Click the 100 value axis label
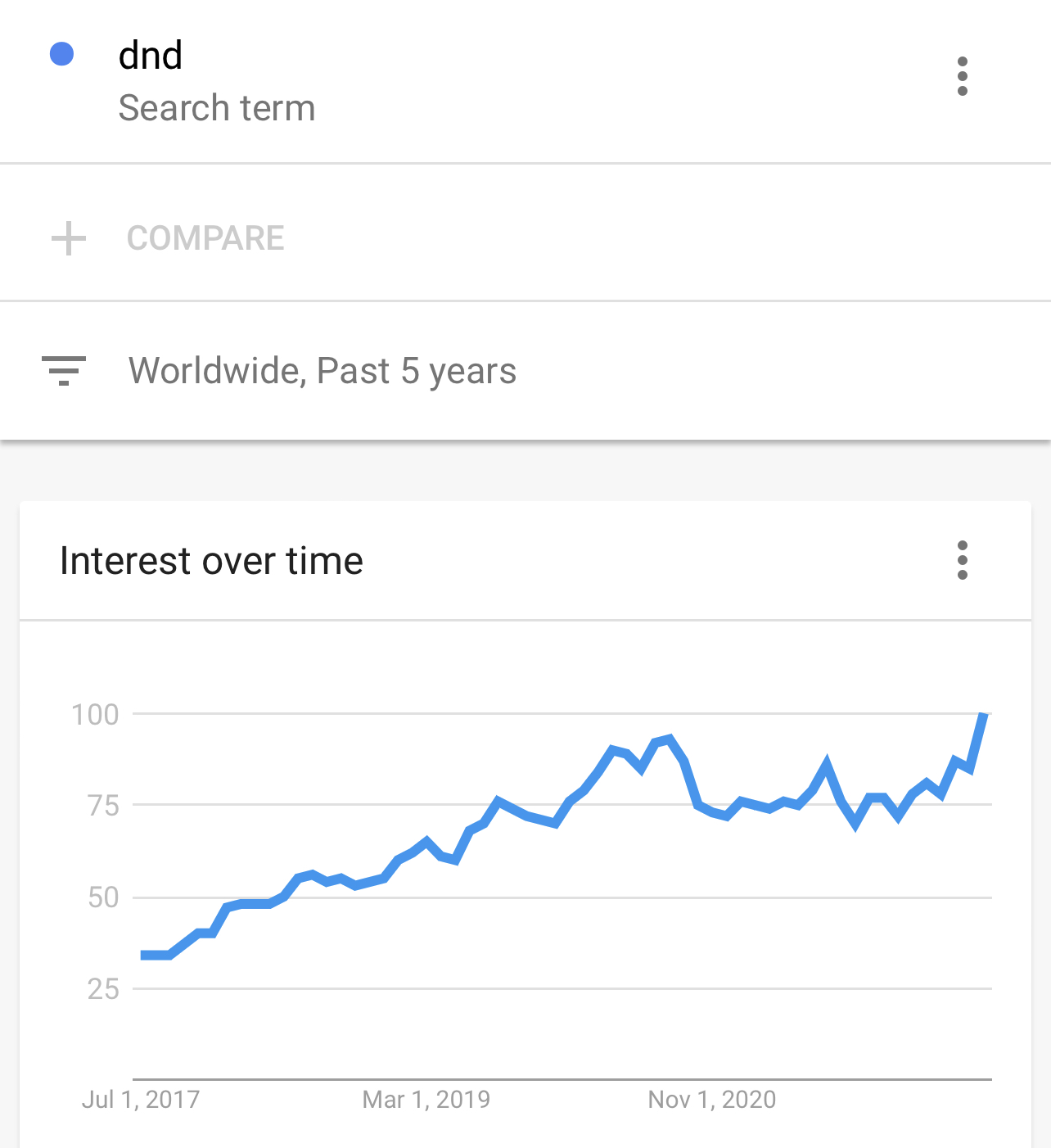Viewport: 1051px width, 1148px height. pos(95,714)
